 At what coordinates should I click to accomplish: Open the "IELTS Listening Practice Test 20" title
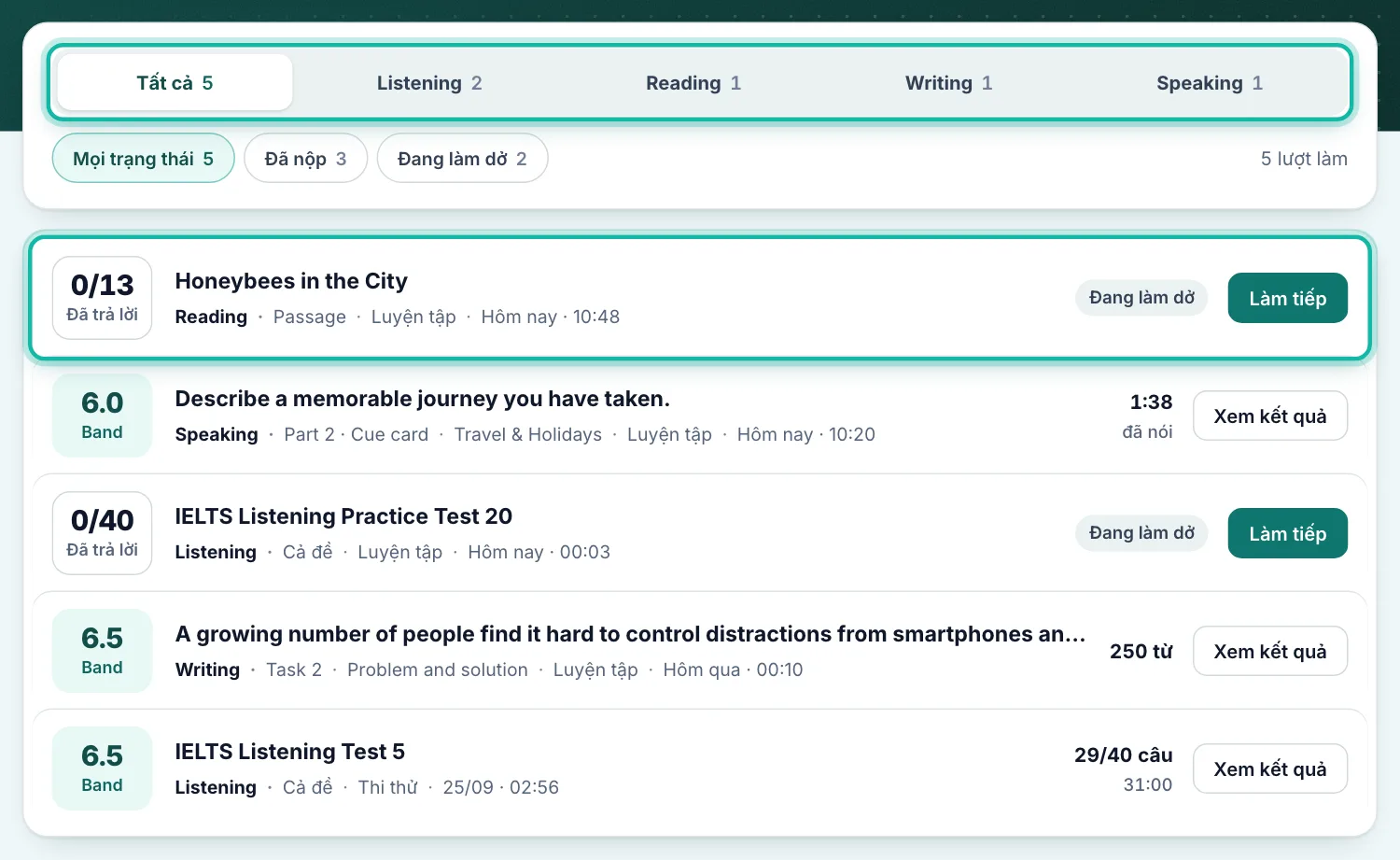[x=343, y=516]
